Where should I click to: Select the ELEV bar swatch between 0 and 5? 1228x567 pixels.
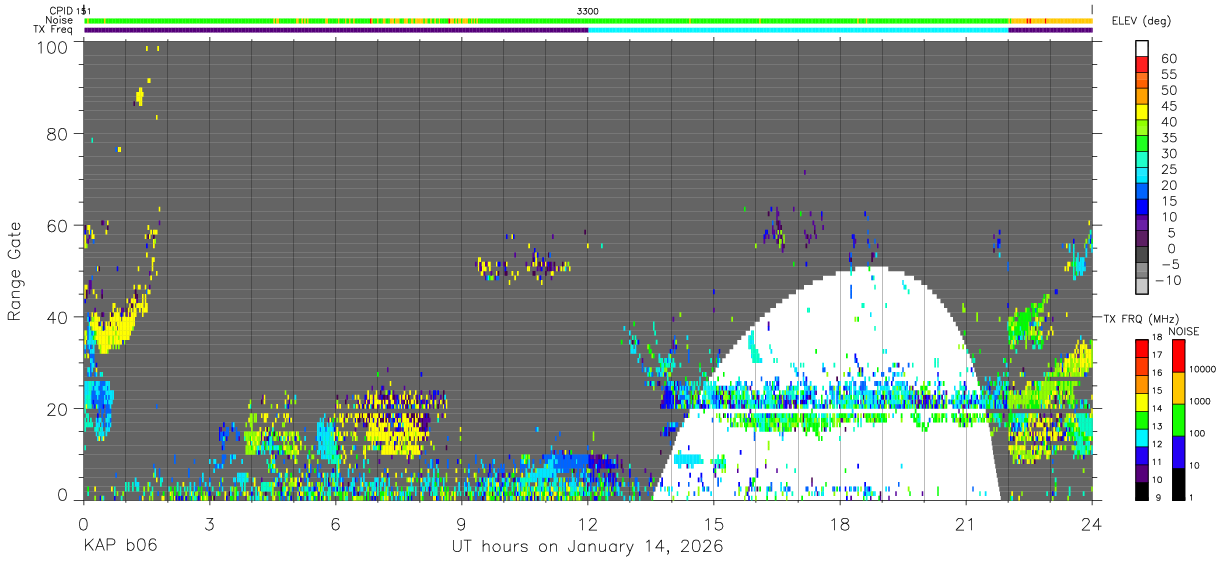click(x=1142, y=240)
